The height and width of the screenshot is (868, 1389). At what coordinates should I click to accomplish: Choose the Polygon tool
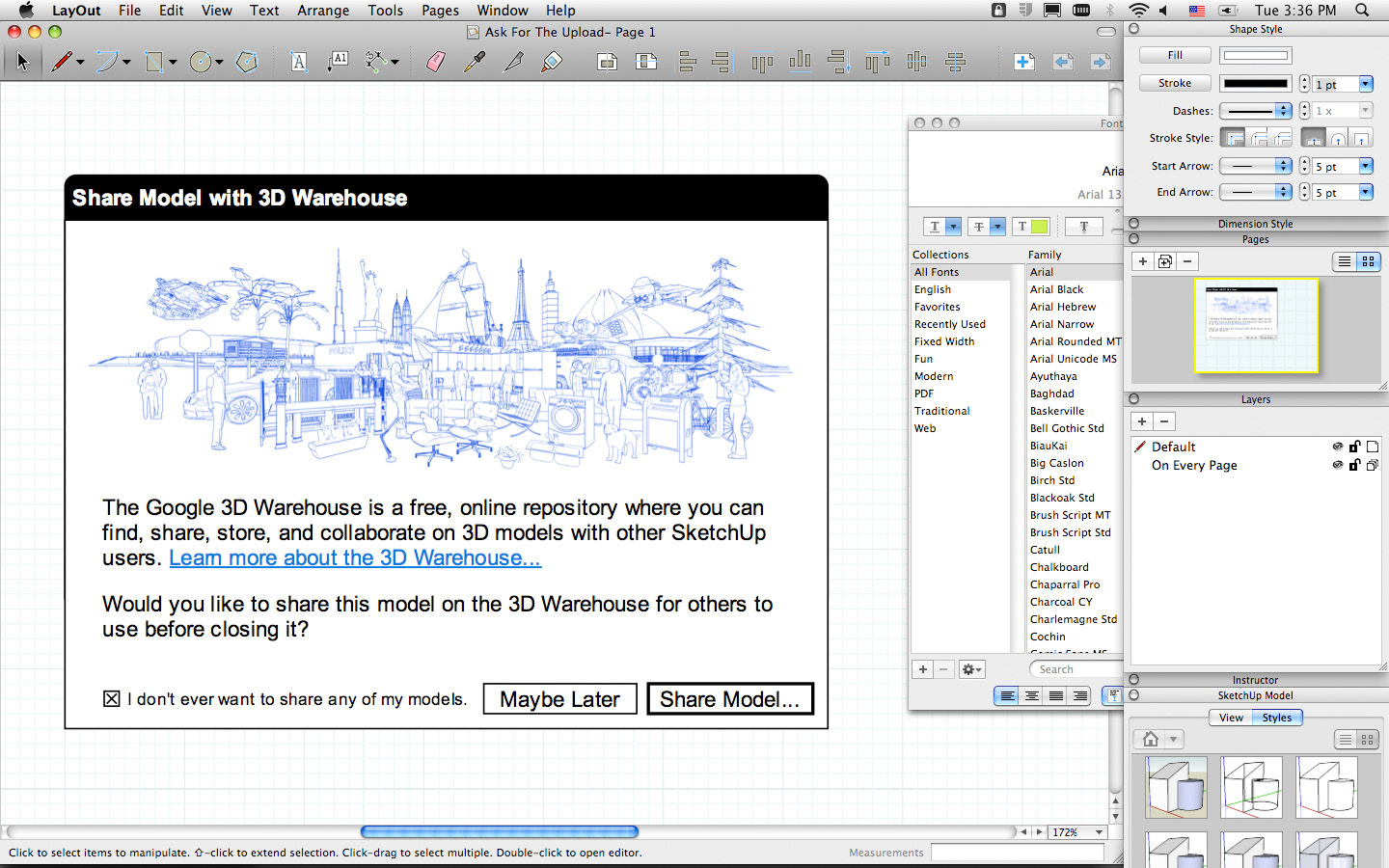coord(247,62)
